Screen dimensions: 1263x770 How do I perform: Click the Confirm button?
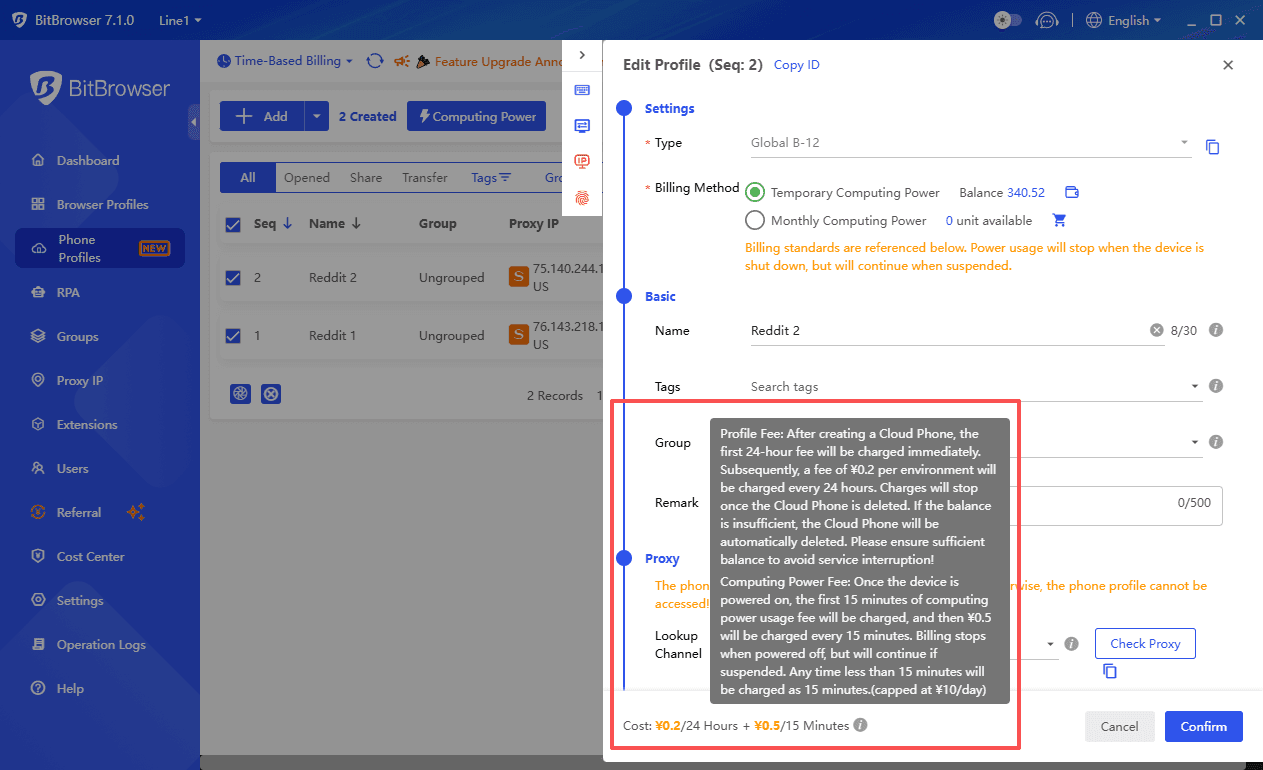(x=1203, y=726)
